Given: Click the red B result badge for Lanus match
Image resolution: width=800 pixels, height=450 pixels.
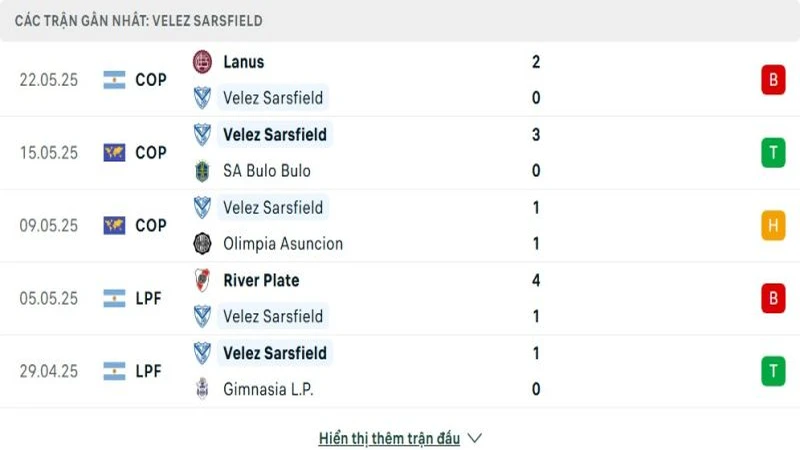Looking at the screenshot, I should tap(773, 80).
